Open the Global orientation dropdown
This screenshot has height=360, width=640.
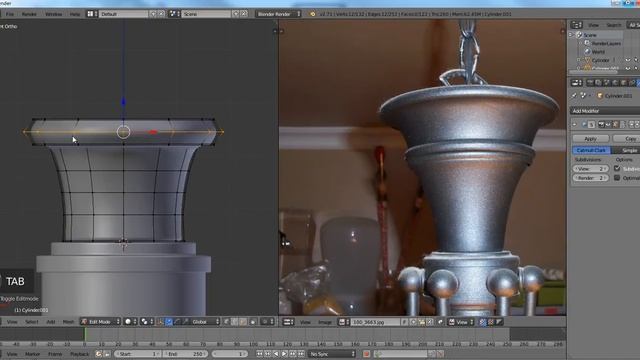coord(205,322)
